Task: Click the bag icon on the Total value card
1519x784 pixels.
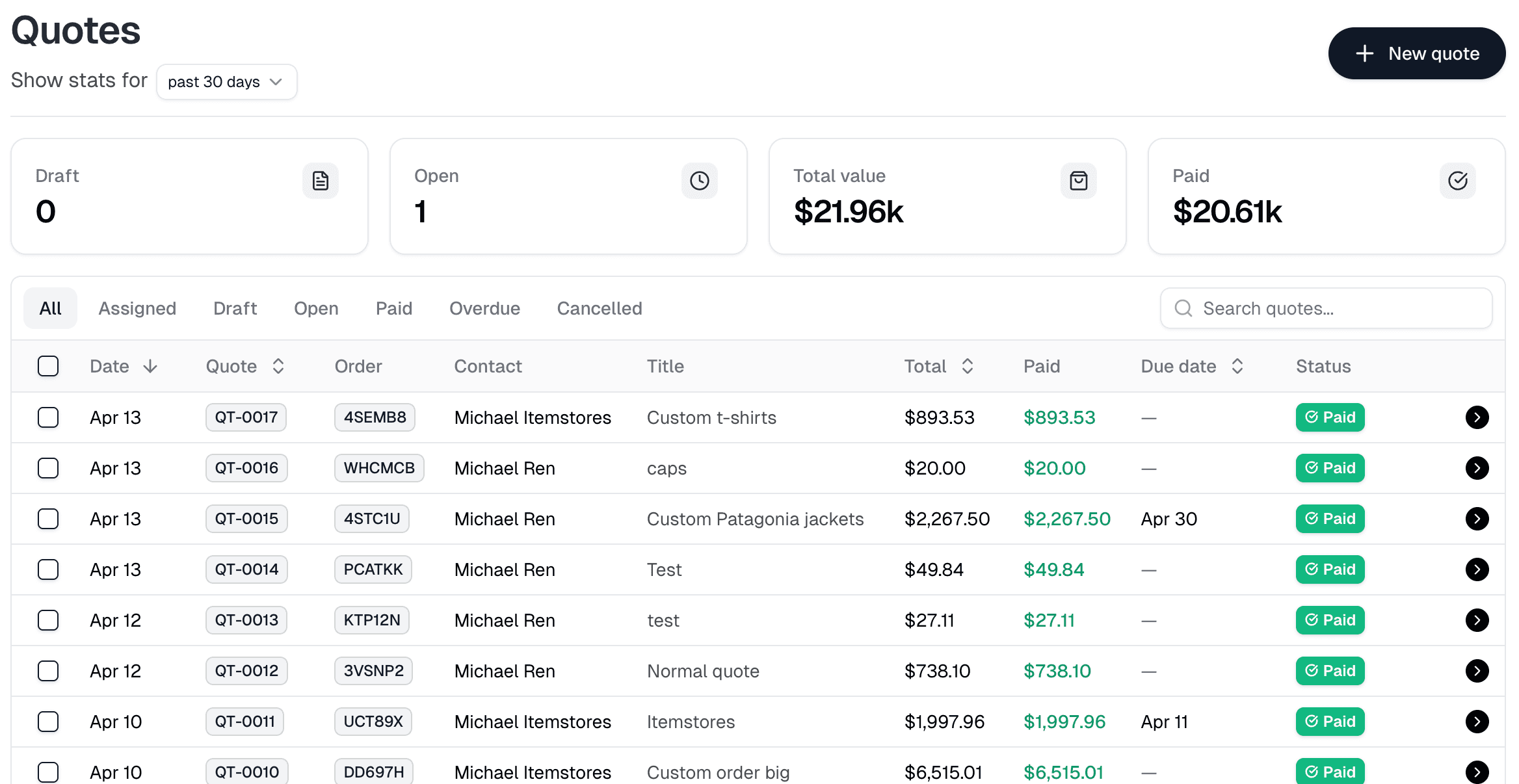Action: [1079, 181]
